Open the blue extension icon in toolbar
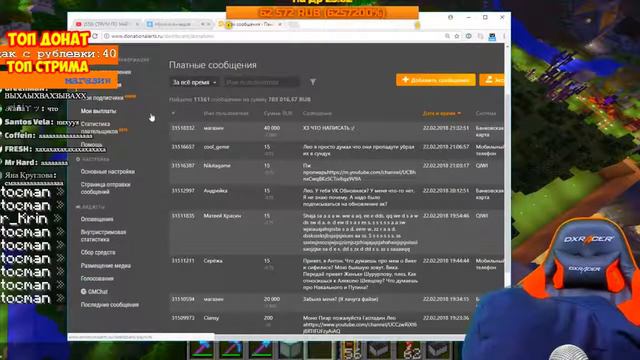This screenshot has width=640, height=360. click(x=492, y=37)
